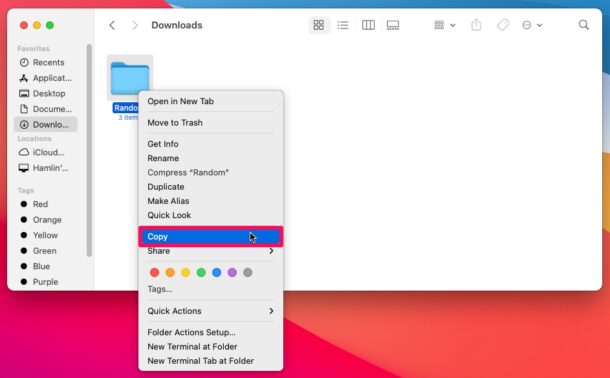The width and height of the screenshot is (610, 378).
Task: Switch to gallery view
Action: (393, 25)
